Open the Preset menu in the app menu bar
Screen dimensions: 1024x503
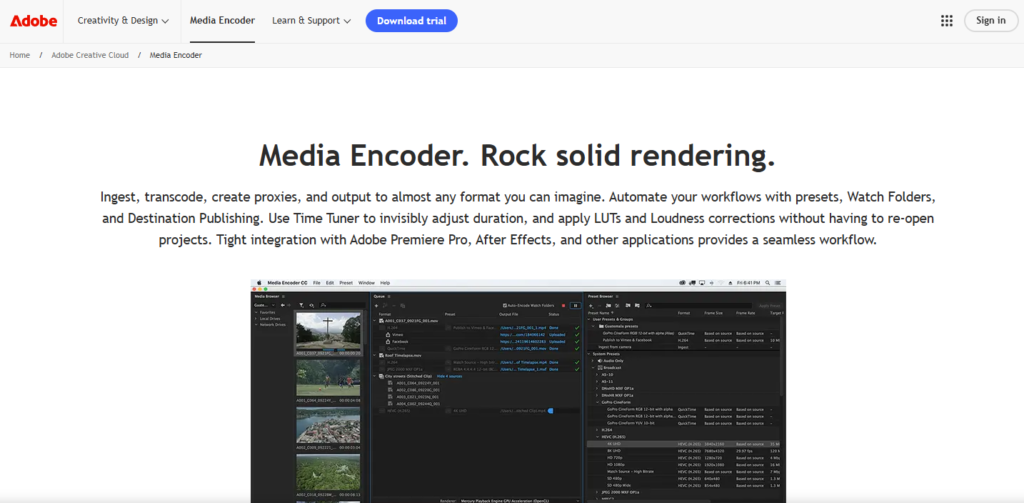pyautogui.click(x=346, y=283)
